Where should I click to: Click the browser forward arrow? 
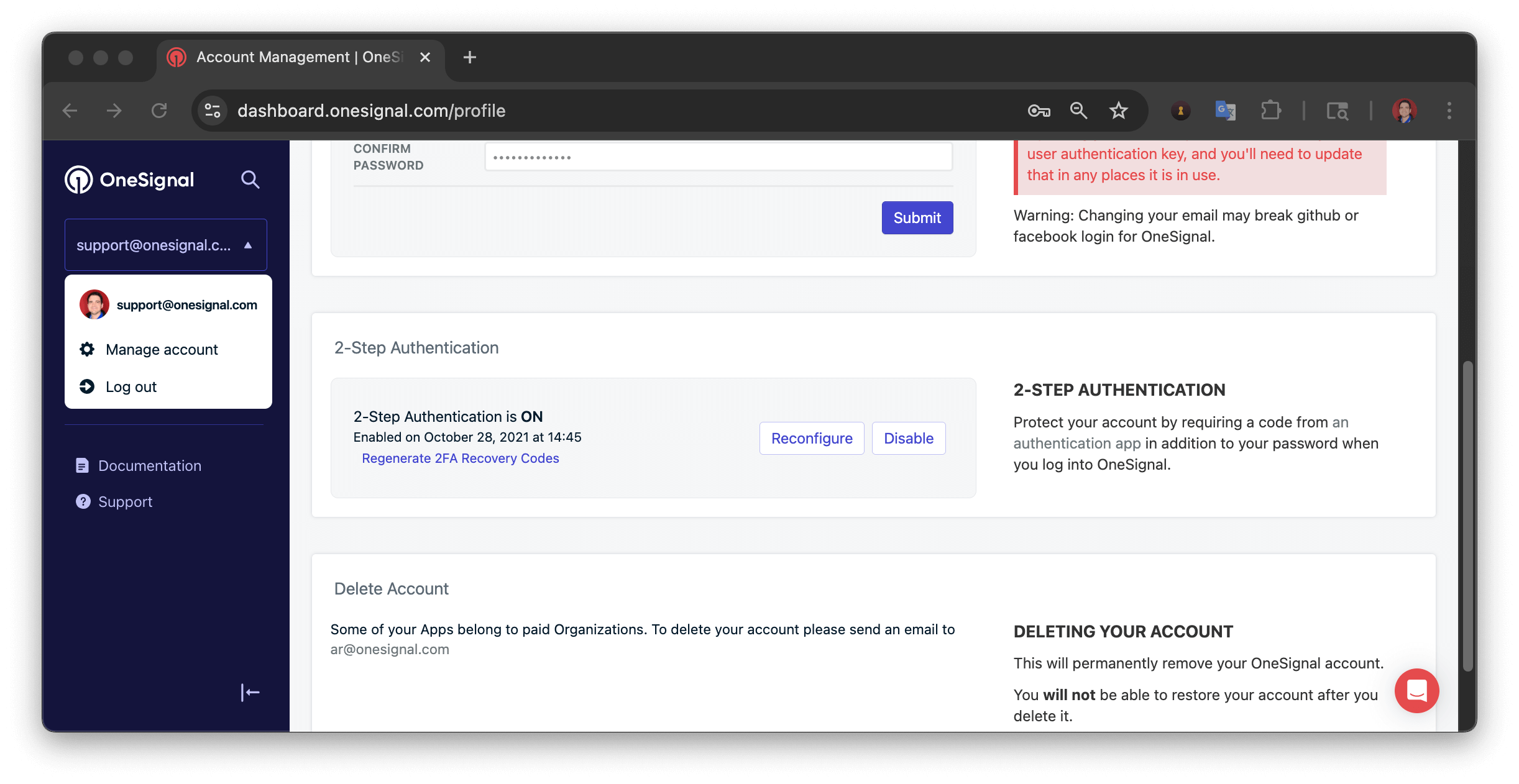click(114, 111)
